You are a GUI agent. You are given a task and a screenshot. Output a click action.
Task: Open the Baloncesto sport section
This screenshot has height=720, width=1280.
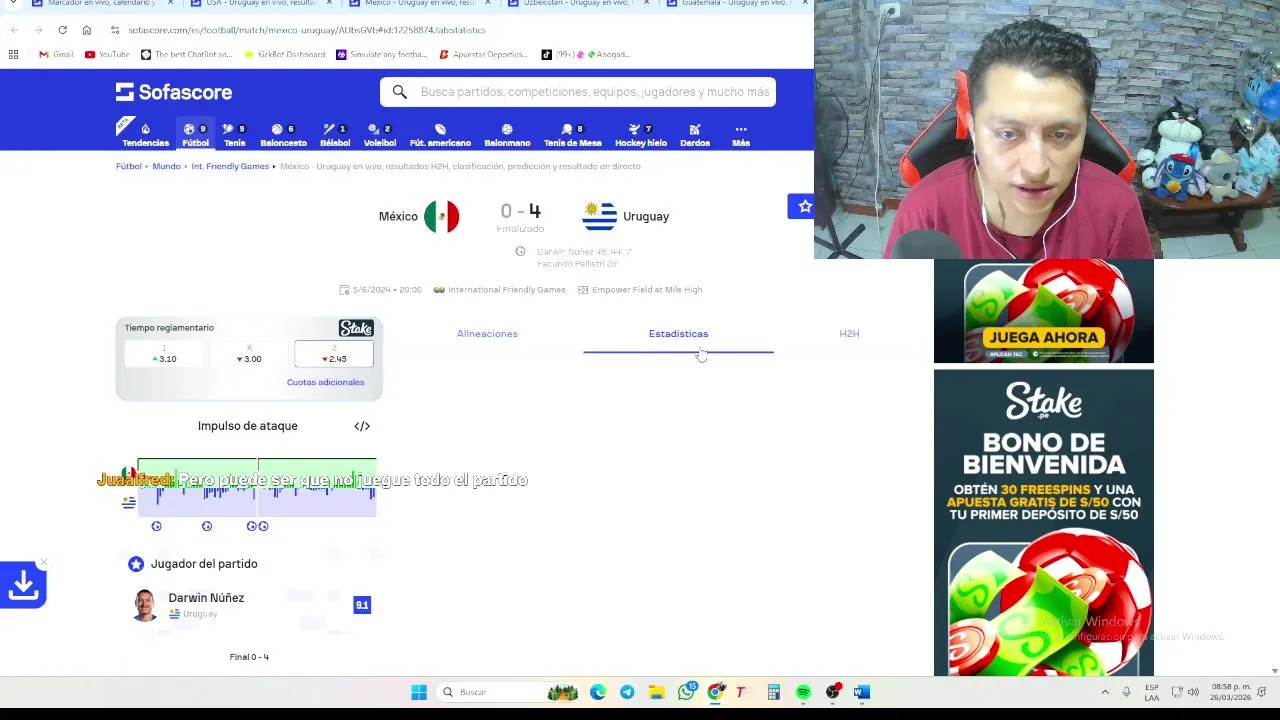(x=284, y=134)
